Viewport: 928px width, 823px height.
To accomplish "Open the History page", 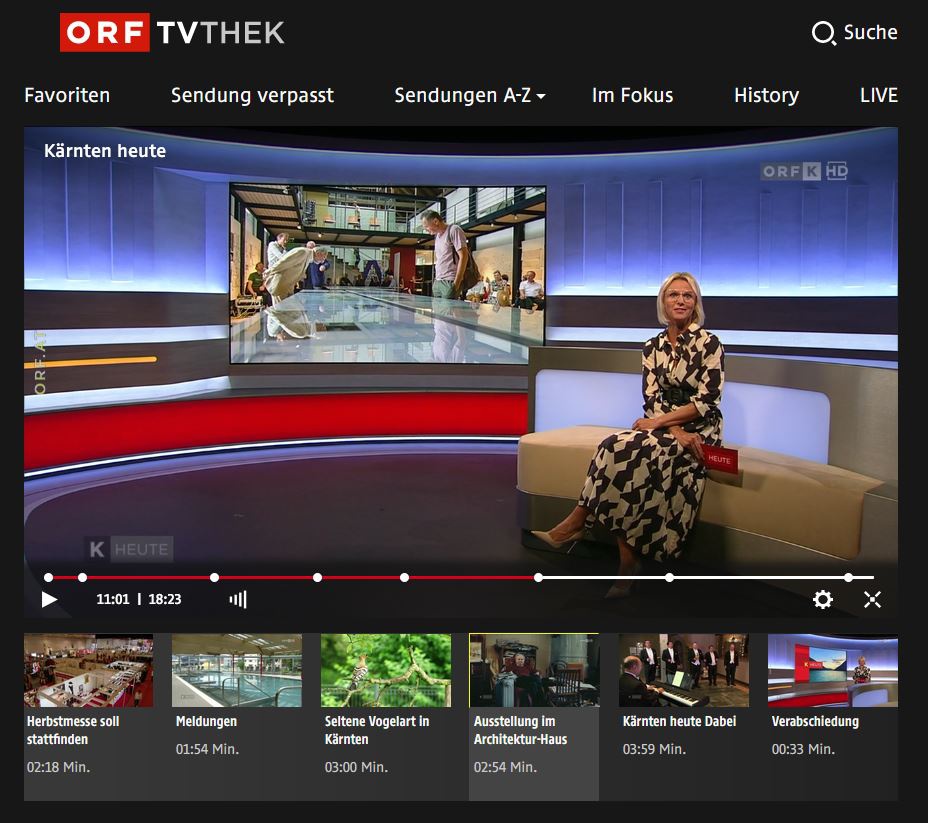I will (x=766, y=95).
